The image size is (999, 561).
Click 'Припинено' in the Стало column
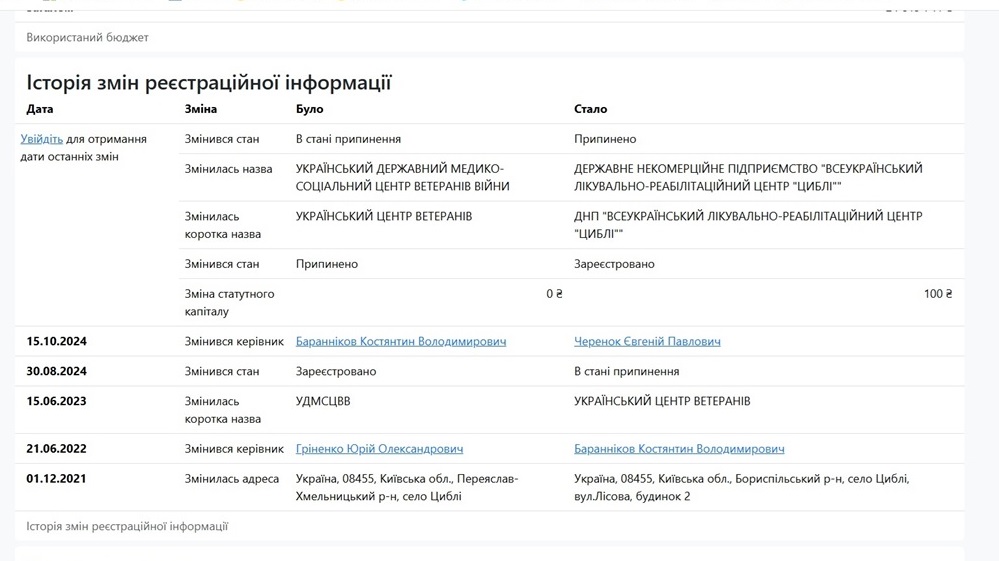(x=605, y=139)
